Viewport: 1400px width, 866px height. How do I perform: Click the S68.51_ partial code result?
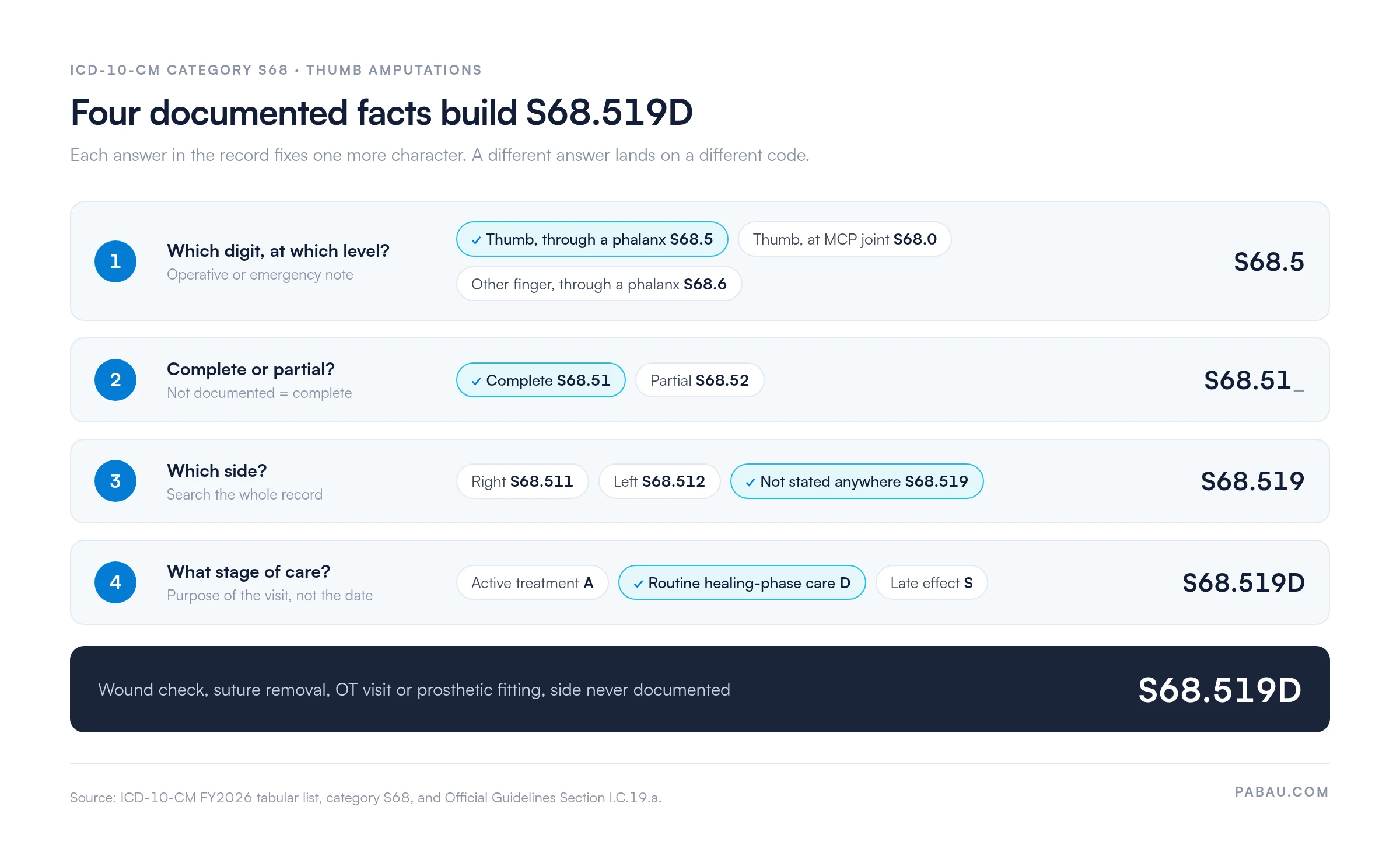tap(1254, 380)
